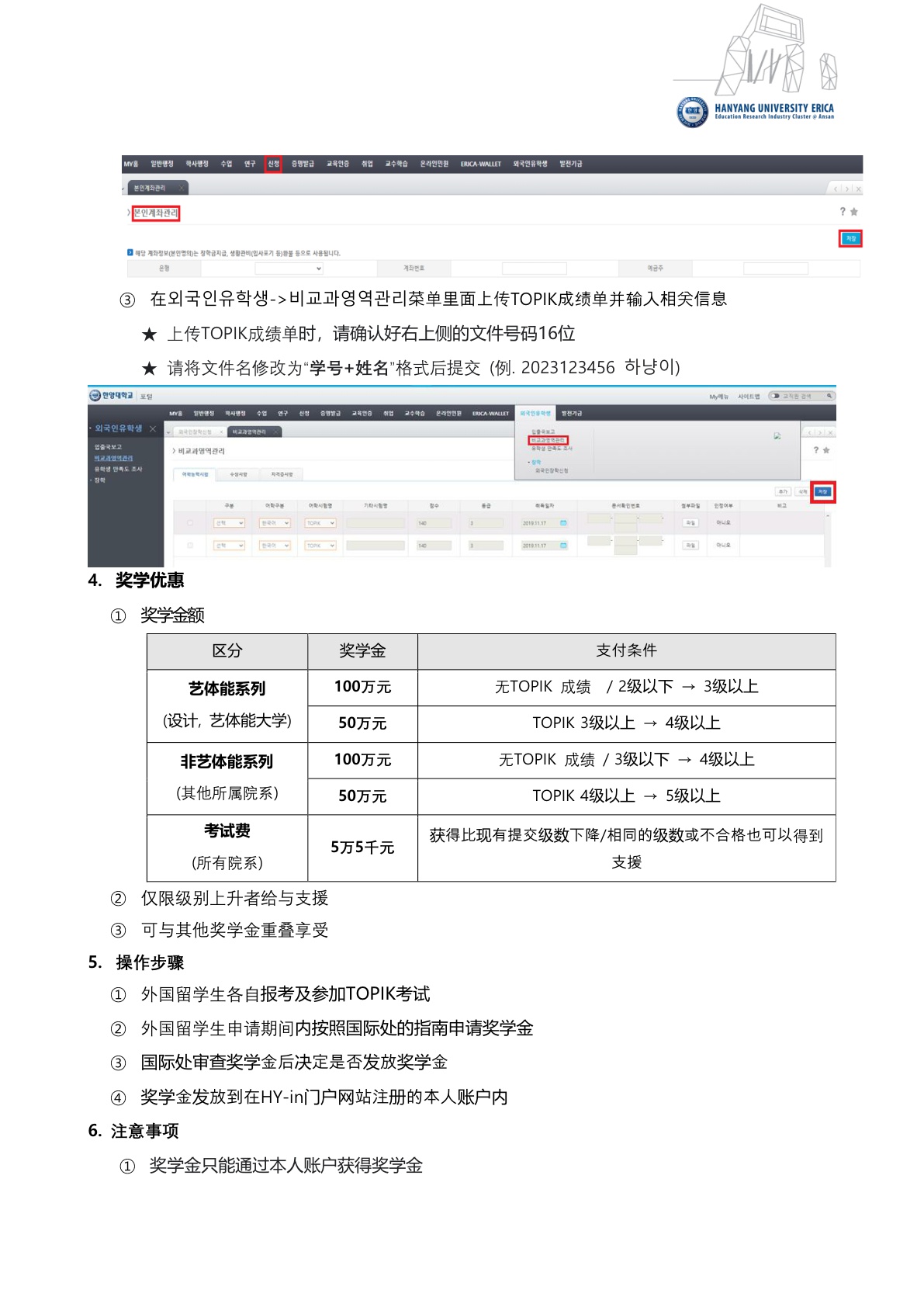The height and width of the screenshot is (1307, 924).
Task: Click the search magnifier icon in the top portal bar
Action: coord(829,396)
